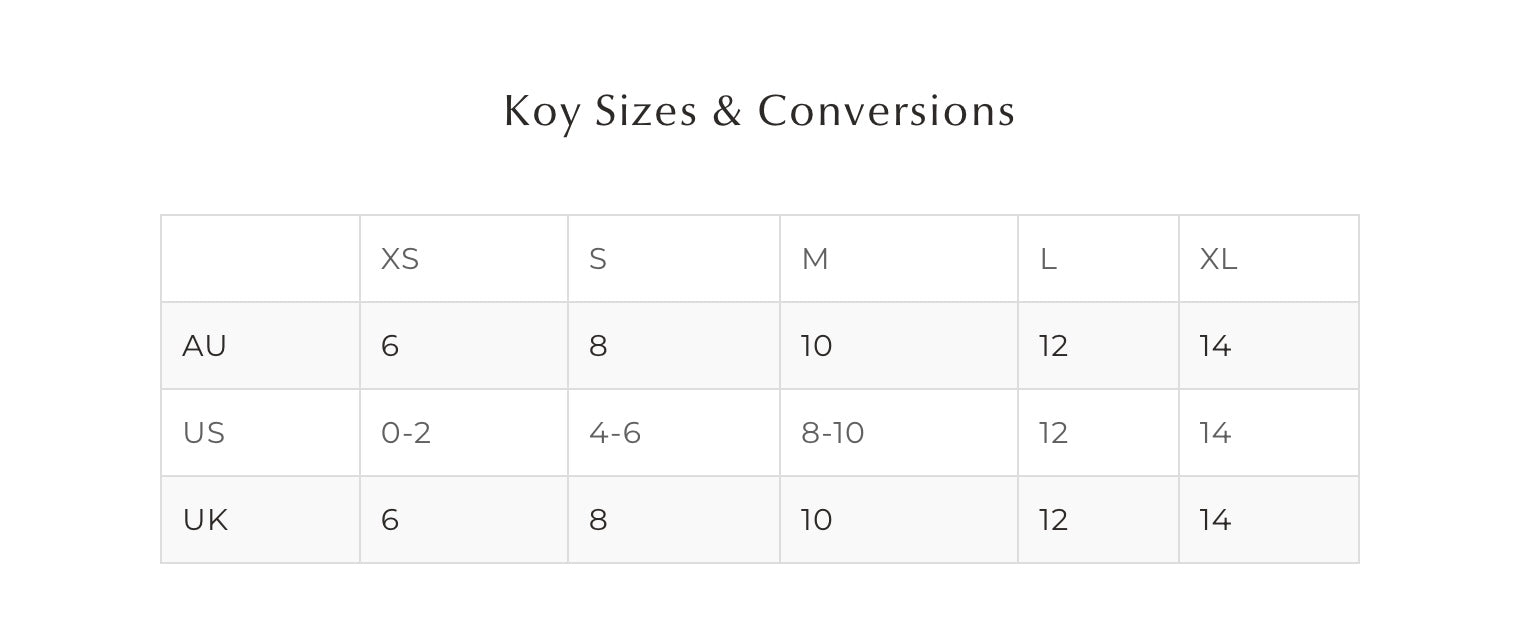
Task: Click UK size 12 cell
Action: tap(1054, 520)
